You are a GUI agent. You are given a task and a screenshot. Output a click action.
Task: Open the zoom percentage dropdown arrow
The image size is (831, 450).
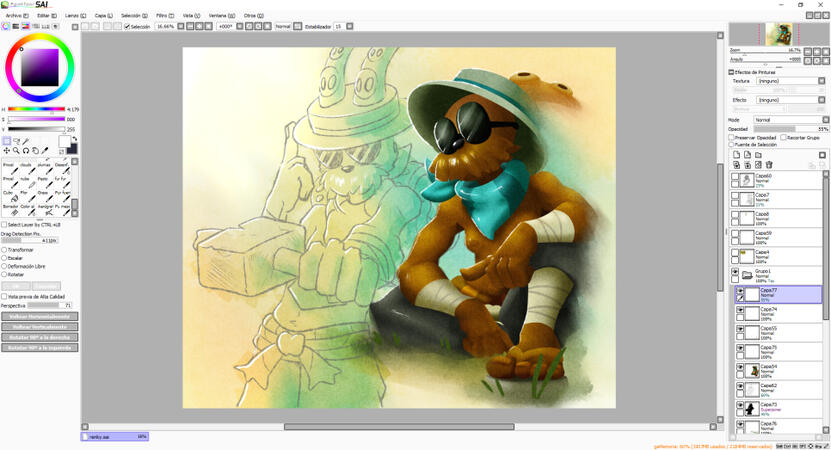181,26
